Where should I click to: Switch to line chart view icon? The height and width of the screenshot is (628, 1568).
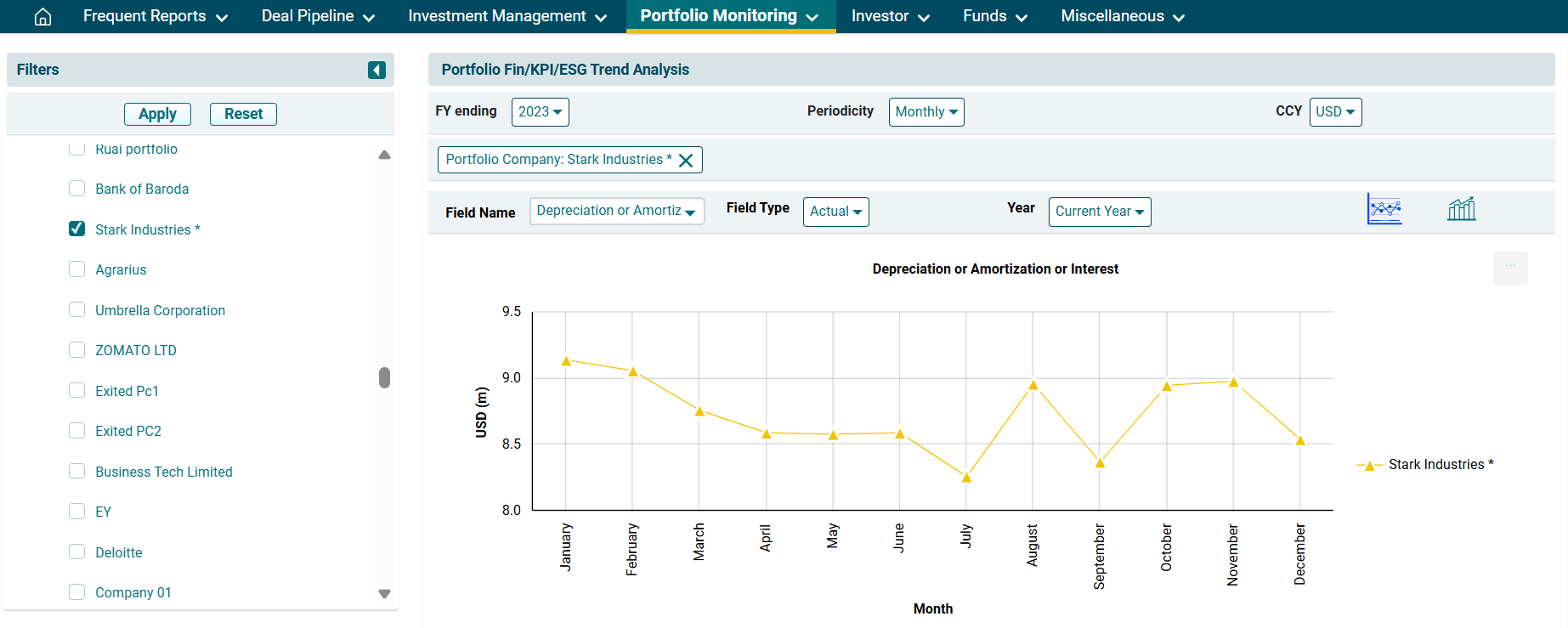[1384, 209]
